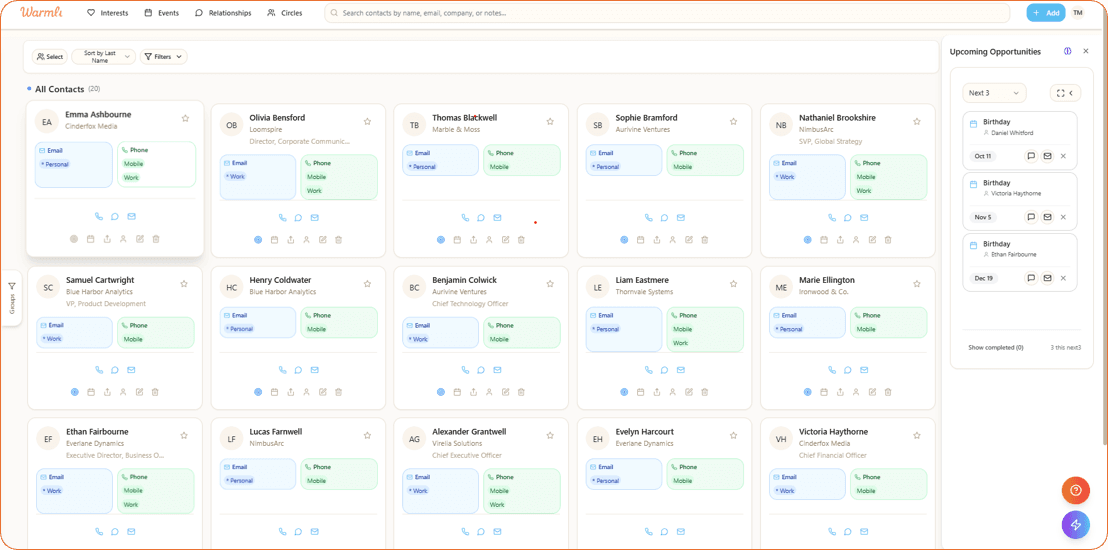Open the Sort by Last Name dropdown
The image size is (1108, 550).
[x=104, y=57]
